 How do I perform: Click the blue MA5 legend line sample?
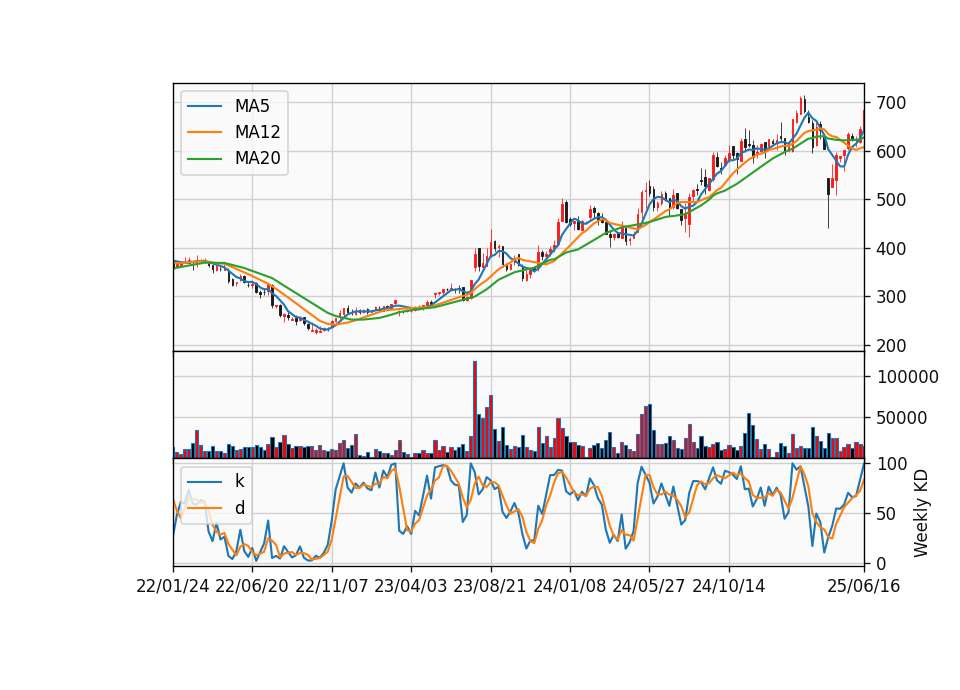click(x=204, y=106)
